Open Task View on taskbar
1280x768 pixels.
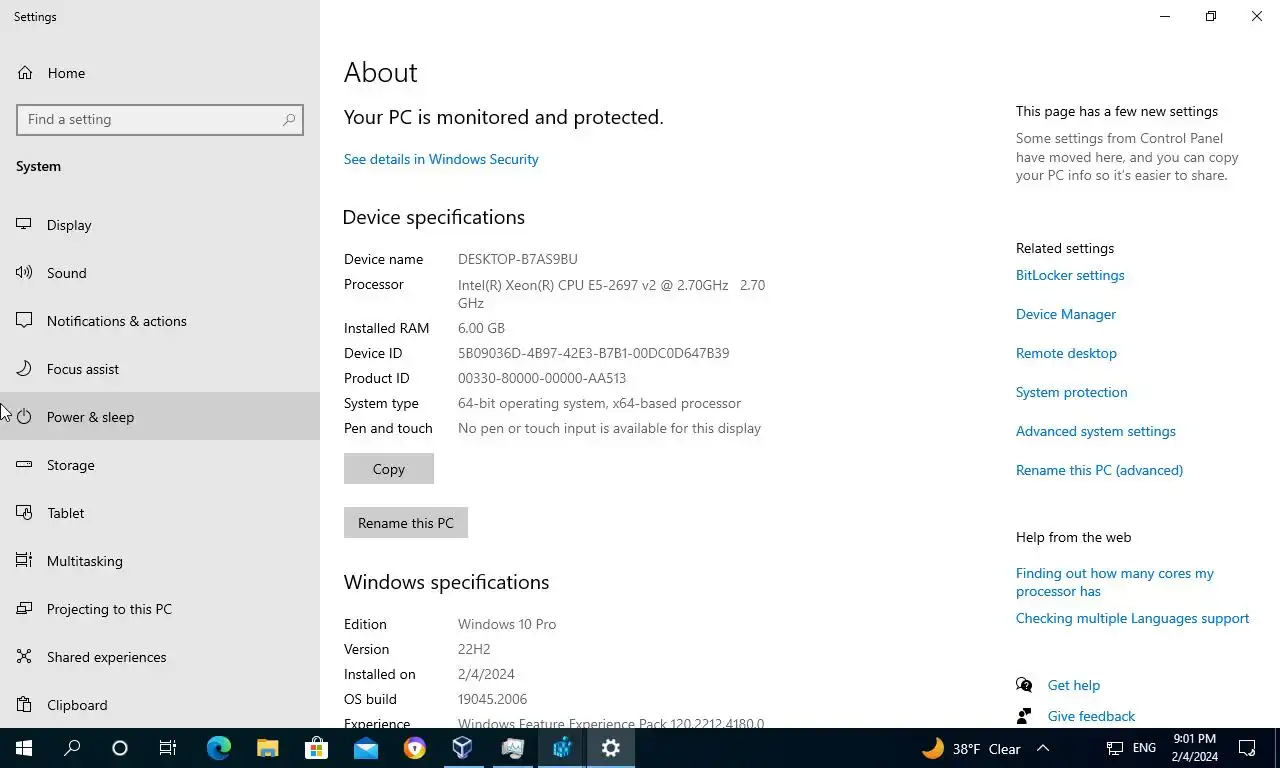click(168, 748)
